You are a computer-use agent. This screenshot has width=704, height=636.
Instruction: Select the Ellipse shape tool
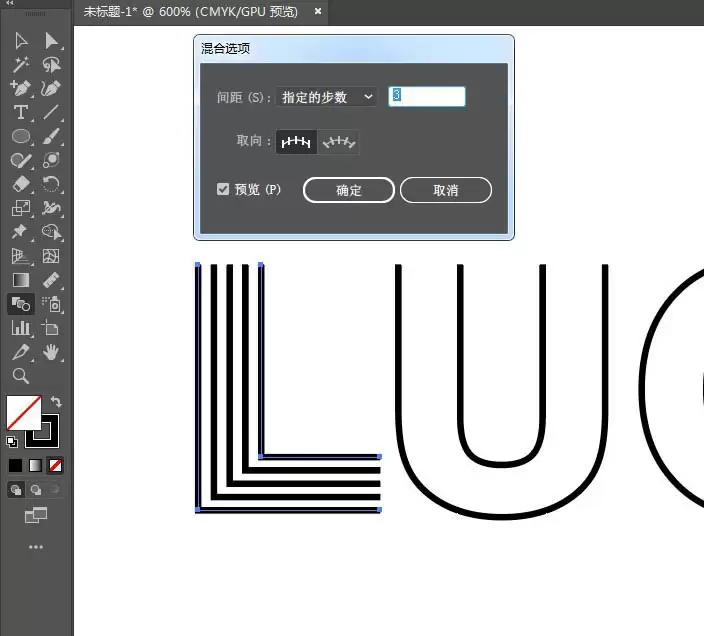pyautogui.click(x=21, y=136)
